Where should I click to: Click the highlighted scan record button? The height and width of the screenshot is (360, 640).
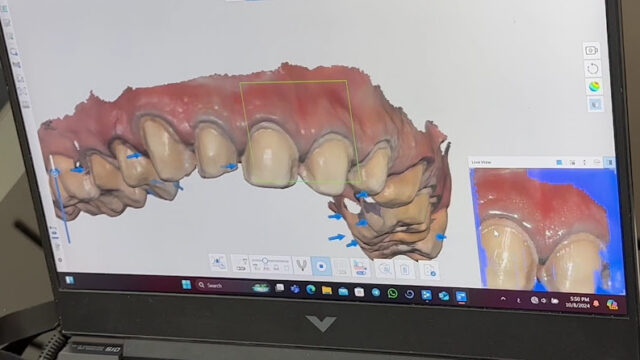coord(321,267)
